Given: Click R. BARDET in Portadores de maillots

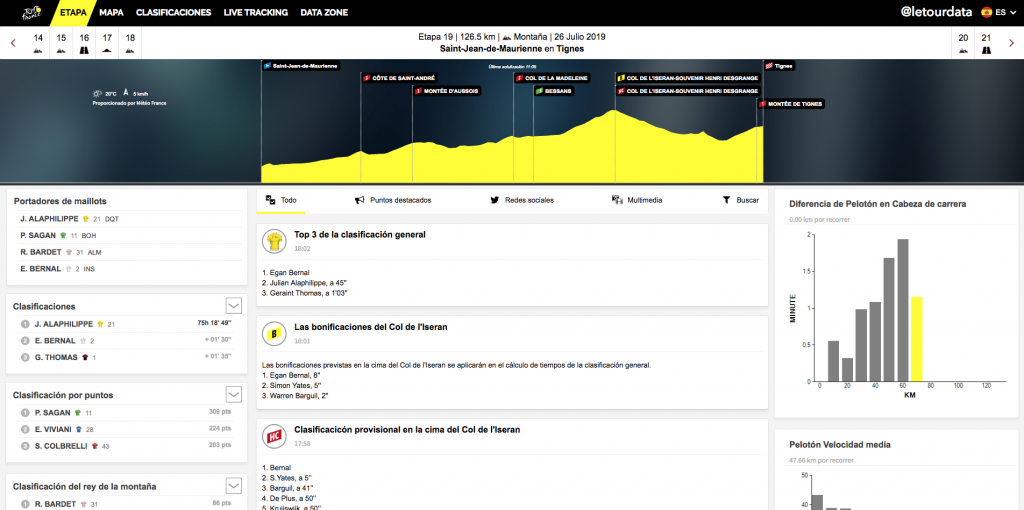Looking at the screenshot, I should pyautogui.click(x=40, y=252).
